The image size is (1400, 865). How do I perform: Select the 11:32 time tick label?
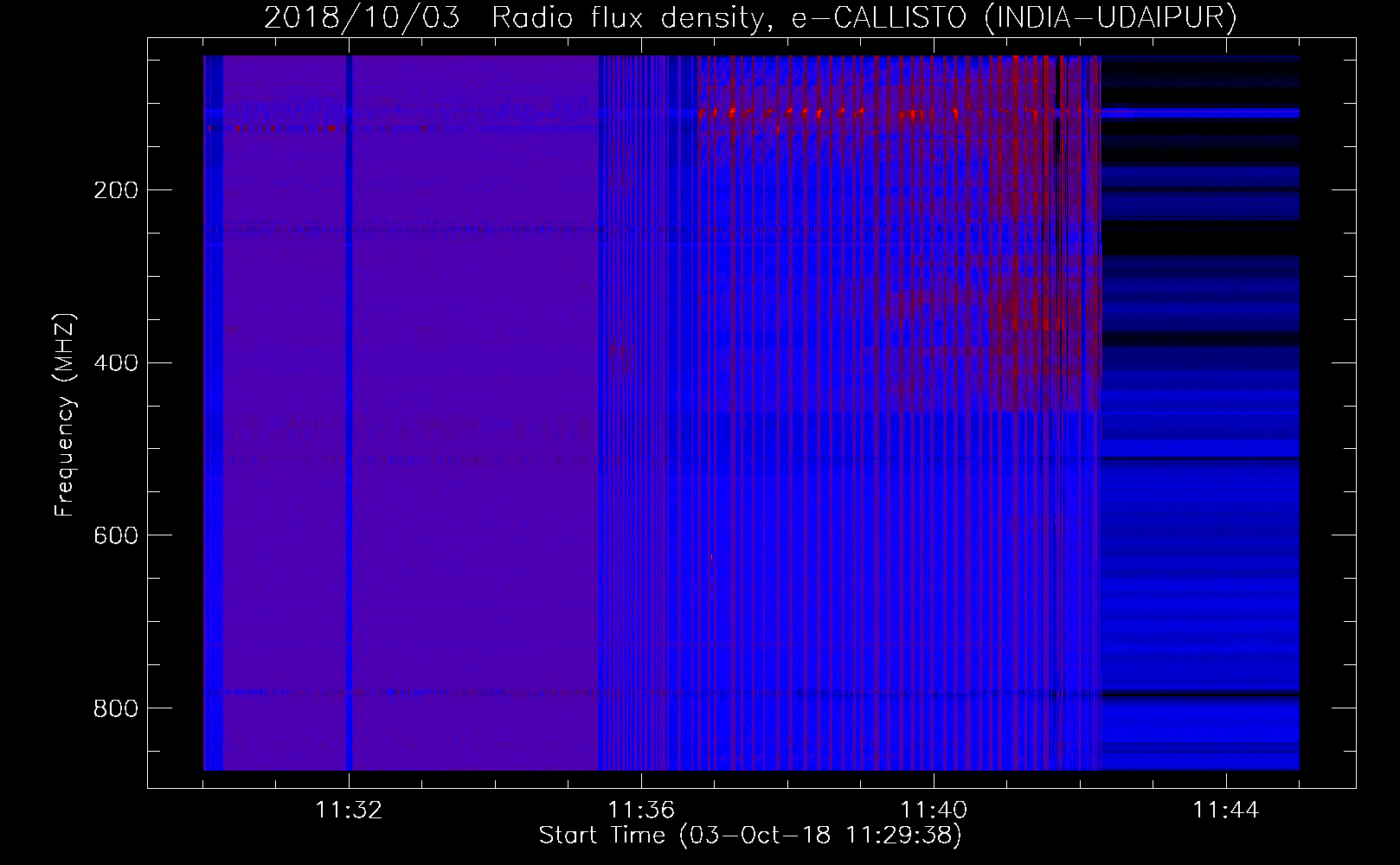[x=349, y=810]
